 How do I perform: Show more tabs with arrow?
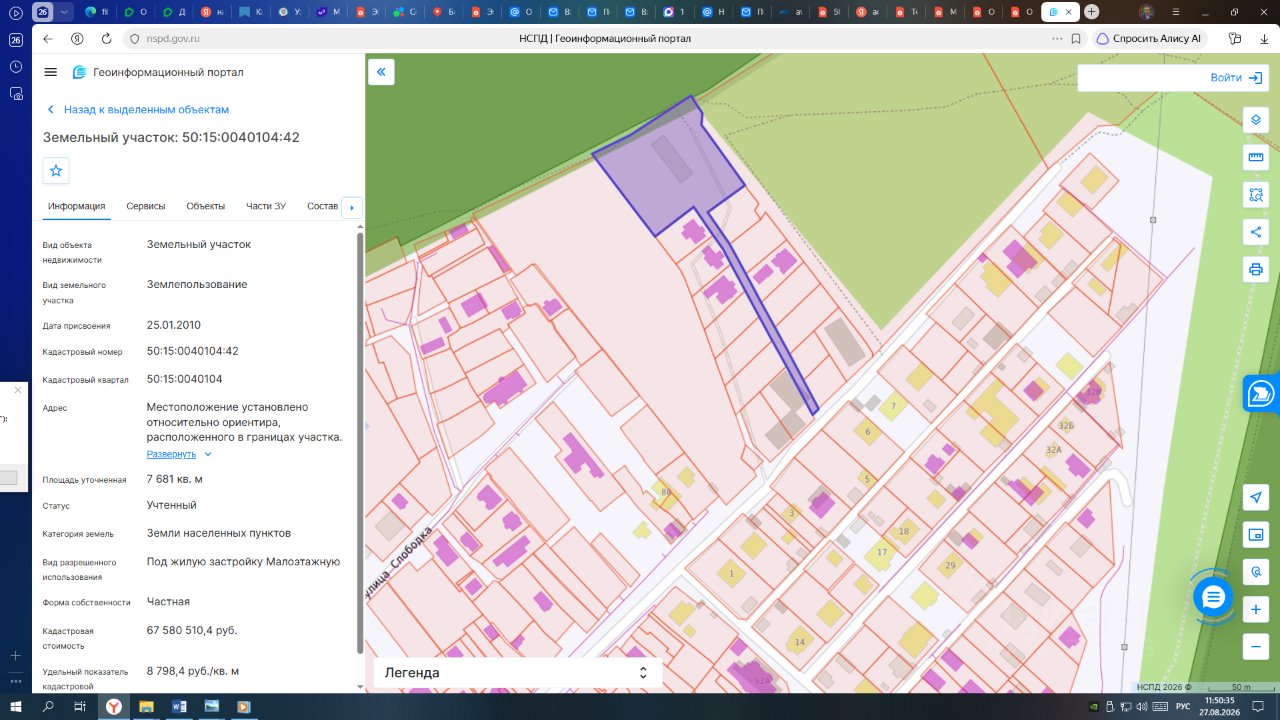[351, 207]
